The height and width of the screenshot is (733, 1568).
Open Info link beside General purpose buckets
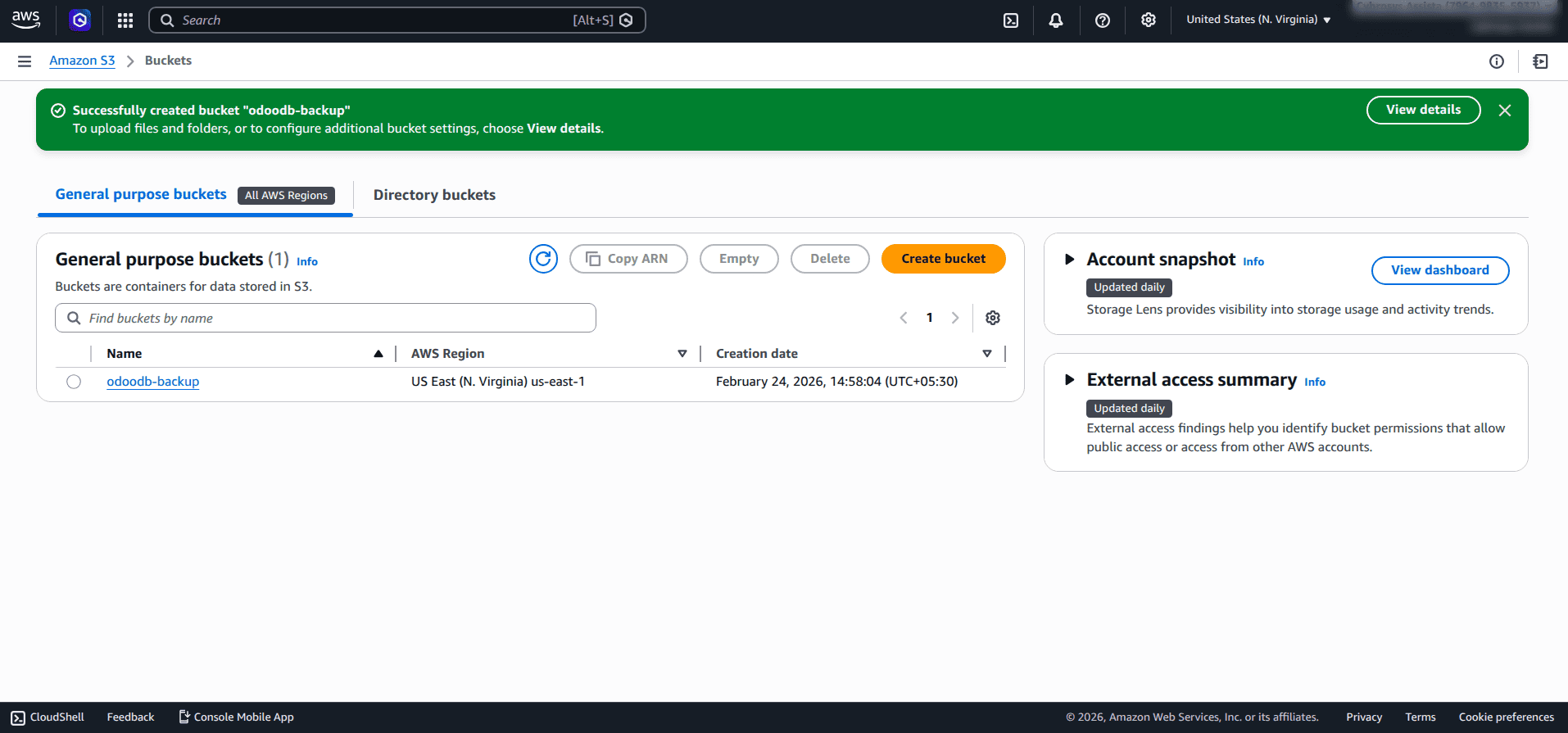click(x=307, y=261)
